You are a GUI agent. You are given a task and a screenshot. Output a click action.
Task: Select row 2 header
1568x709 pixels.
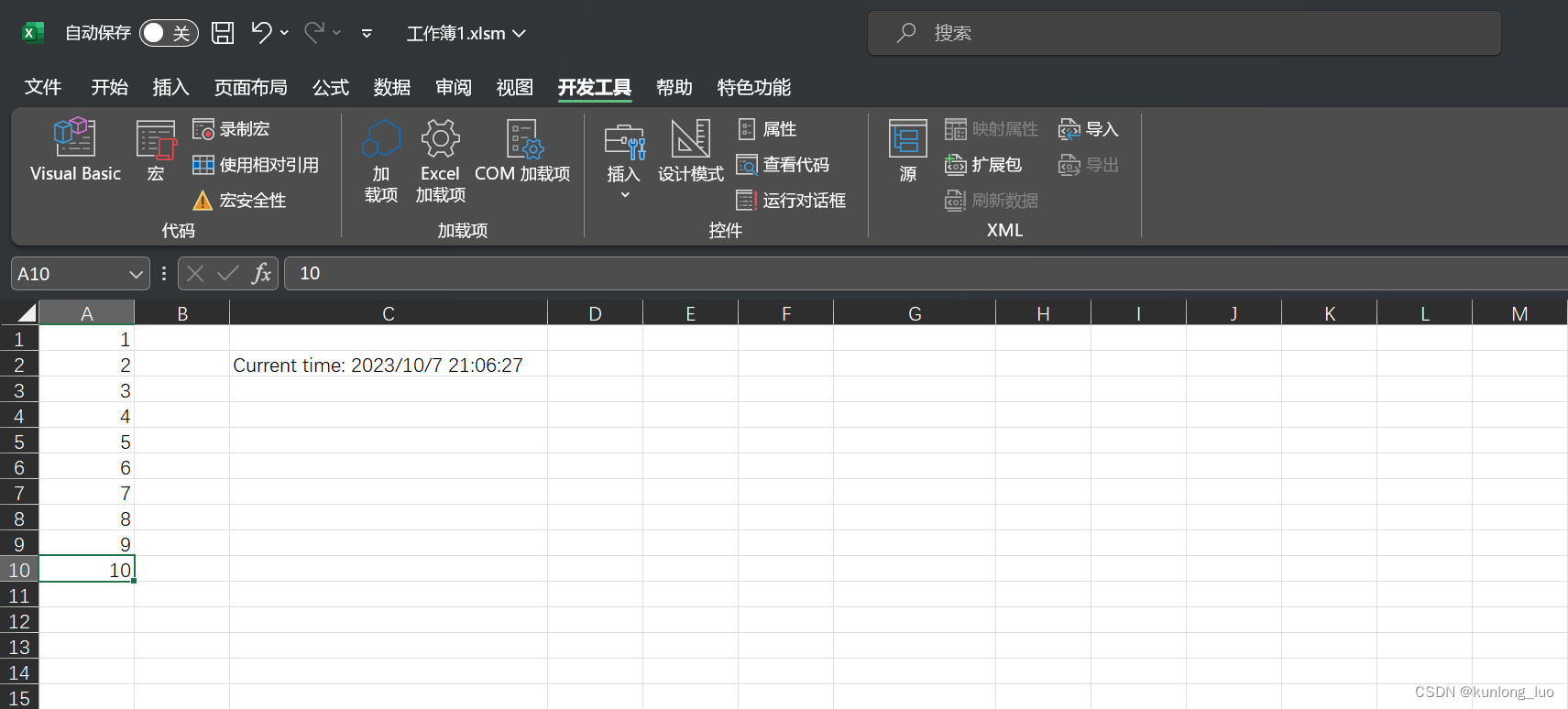[19, 365]
